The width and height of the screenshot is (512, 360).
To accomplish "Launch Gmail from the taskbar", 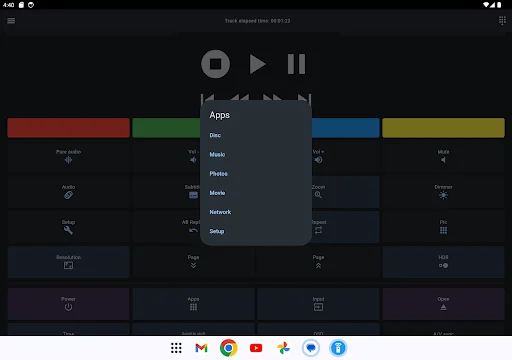I will point(201,348).
